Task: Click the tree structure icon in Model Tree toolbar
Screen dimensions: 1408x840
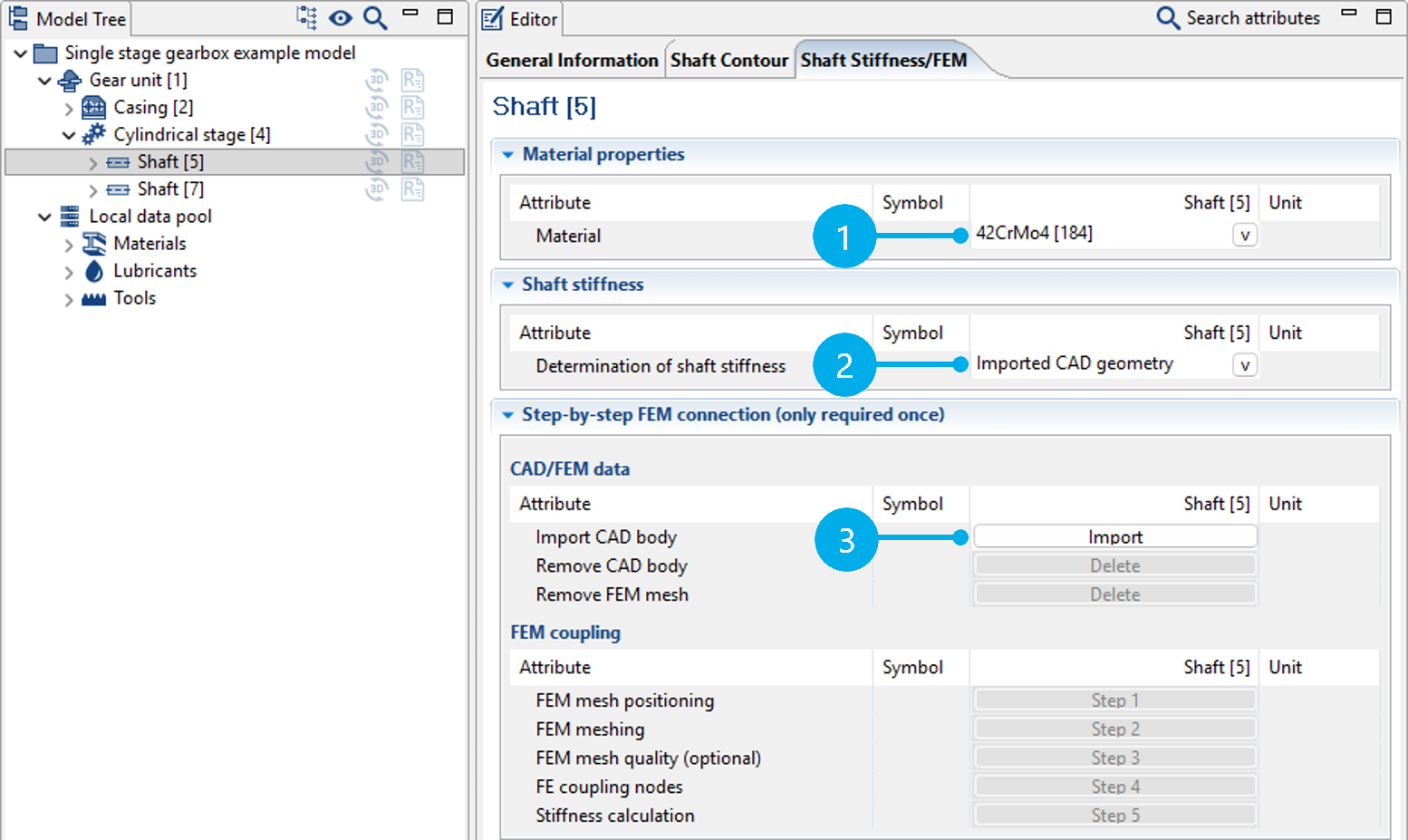Action: [x=307, y=17]
